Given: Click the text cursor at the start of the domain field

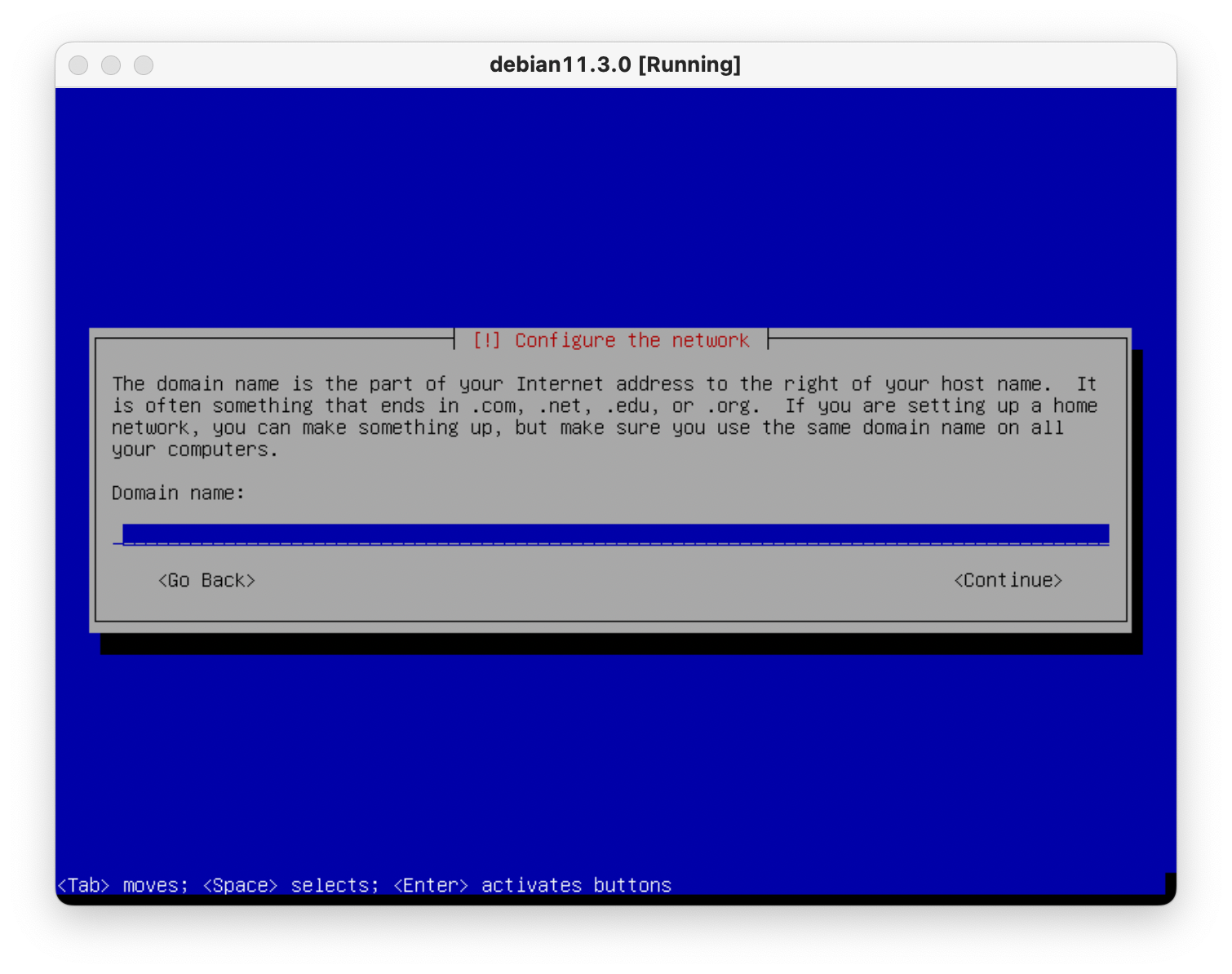Looking at the screenshot, I should click(x=118, y=534).
